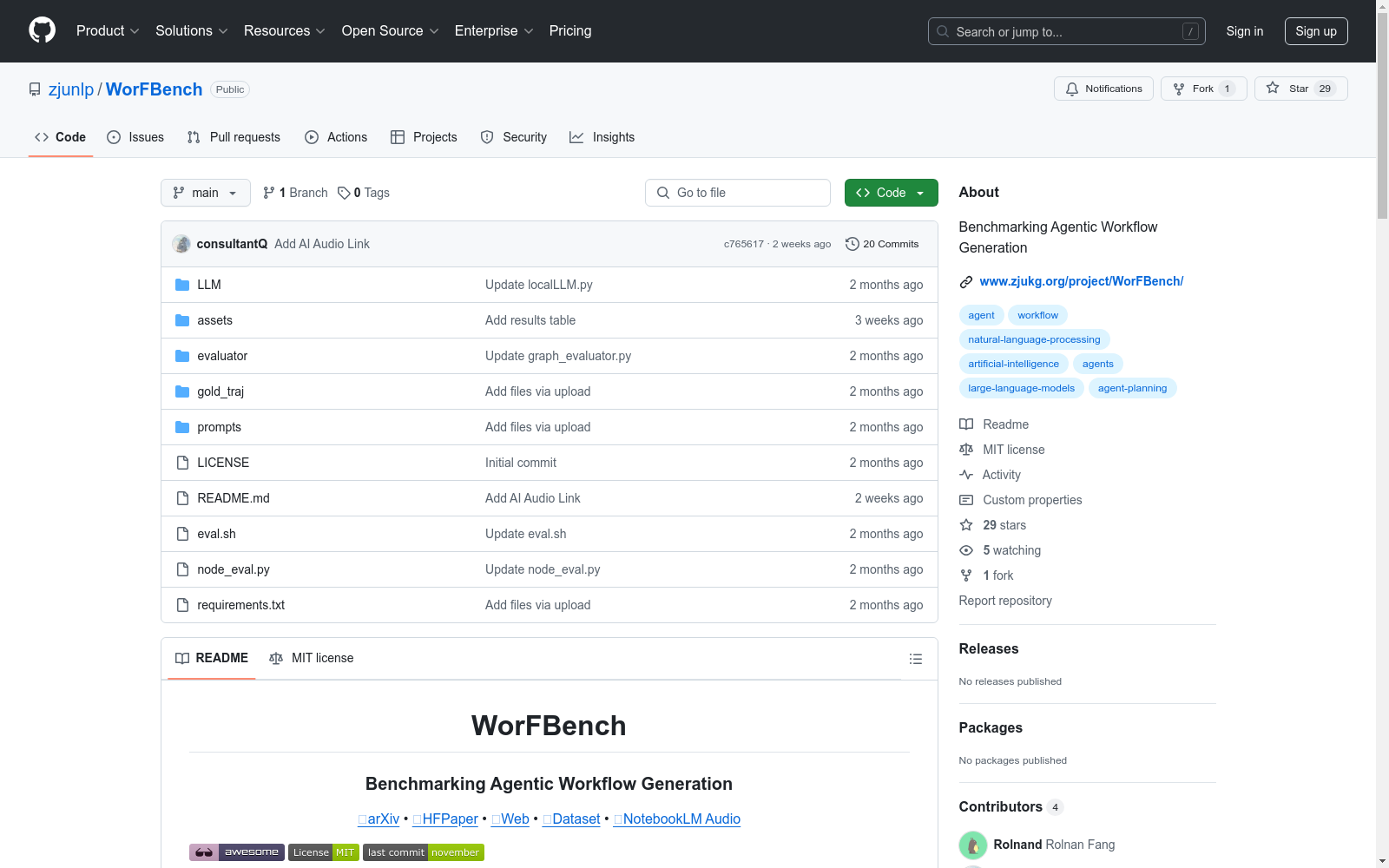Click Rolnand contributor avatar

[973, 845]
